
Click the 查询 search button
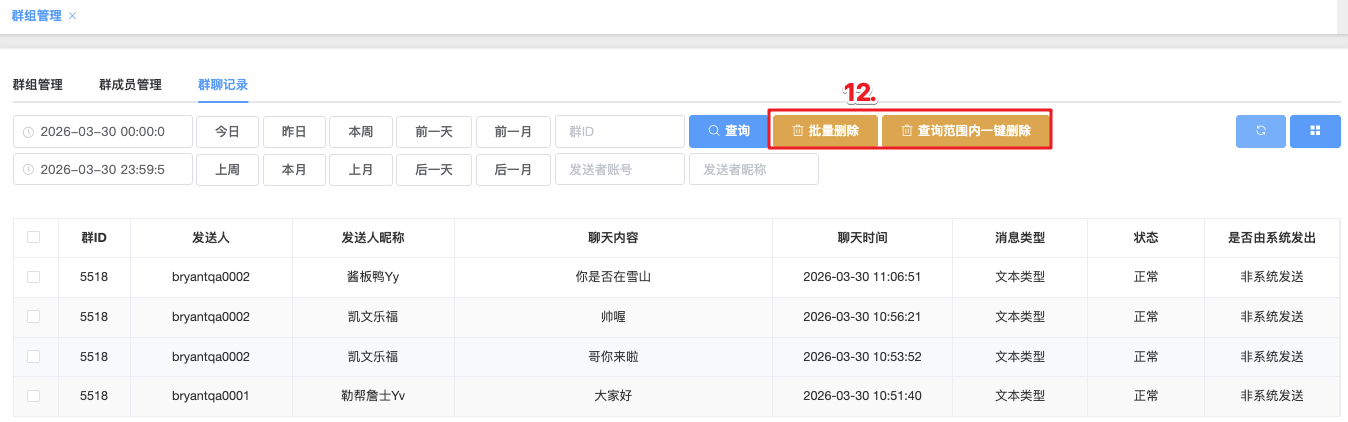click(x=728, y=131)
